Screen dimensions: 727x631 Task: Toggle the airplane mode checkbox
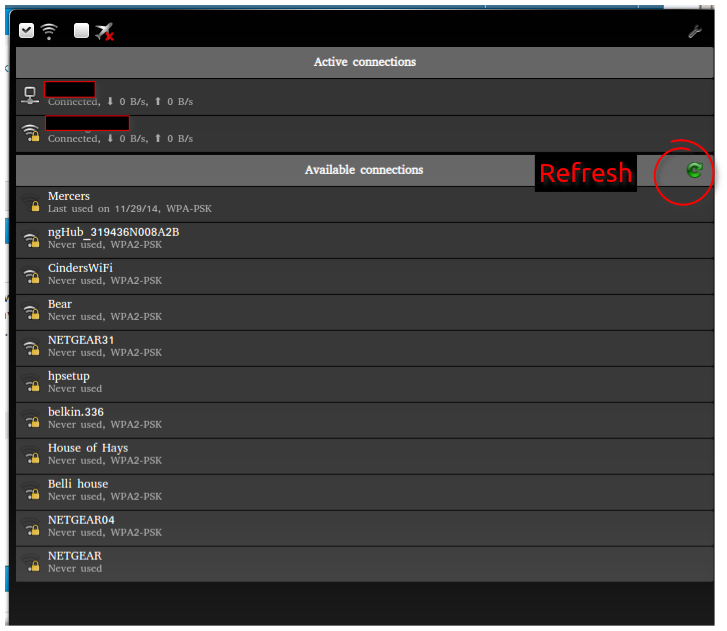click(x=81, y=31)
